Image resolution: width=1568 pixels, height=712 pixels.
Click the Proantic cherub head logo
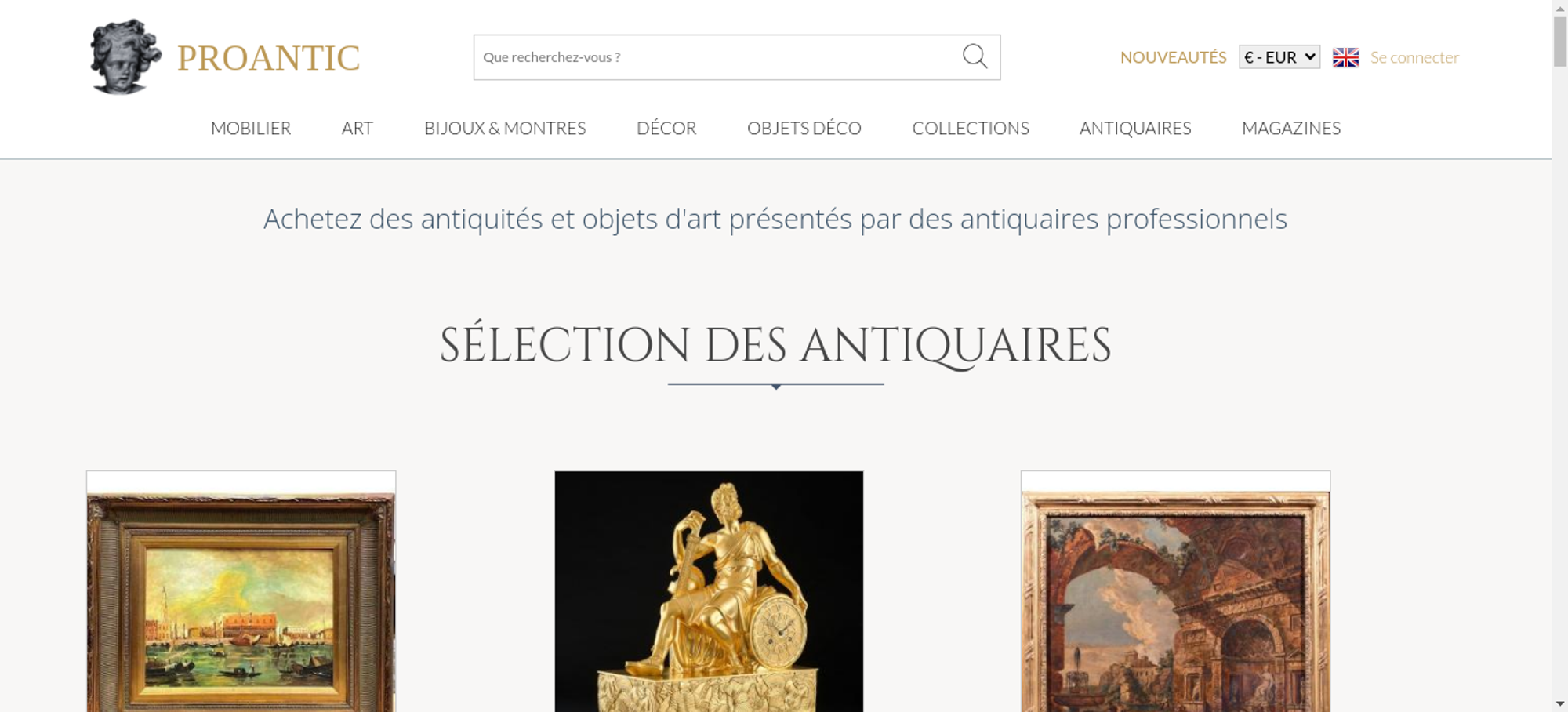pyautogui.click(x=125, y=57)
